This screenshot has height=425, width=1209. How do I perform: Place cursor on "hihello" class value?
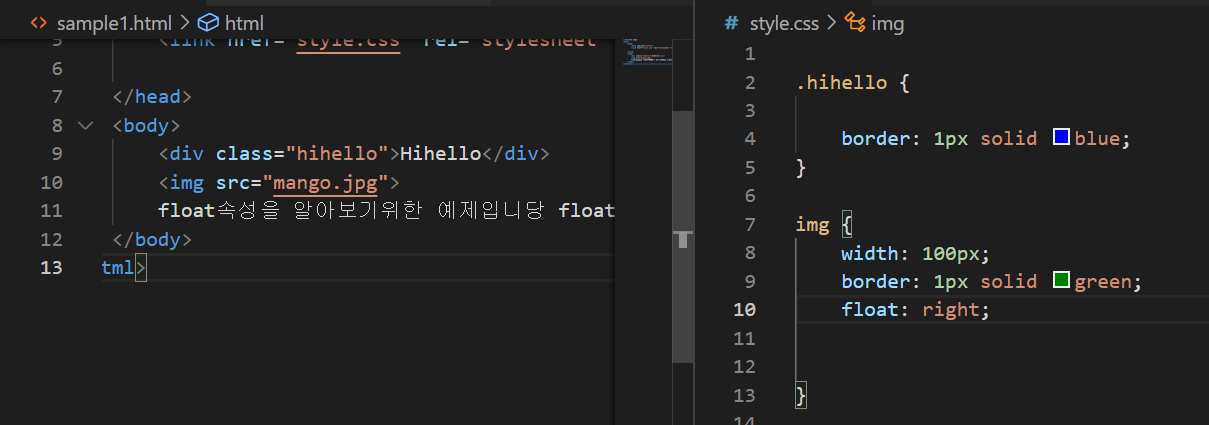[x=337, y=154]
